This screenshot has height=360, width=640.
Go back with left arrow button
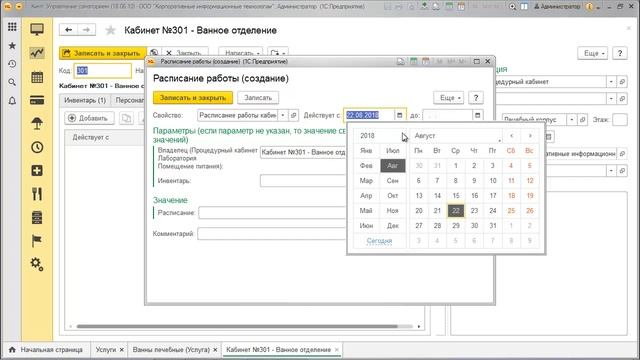click(69, 30)
